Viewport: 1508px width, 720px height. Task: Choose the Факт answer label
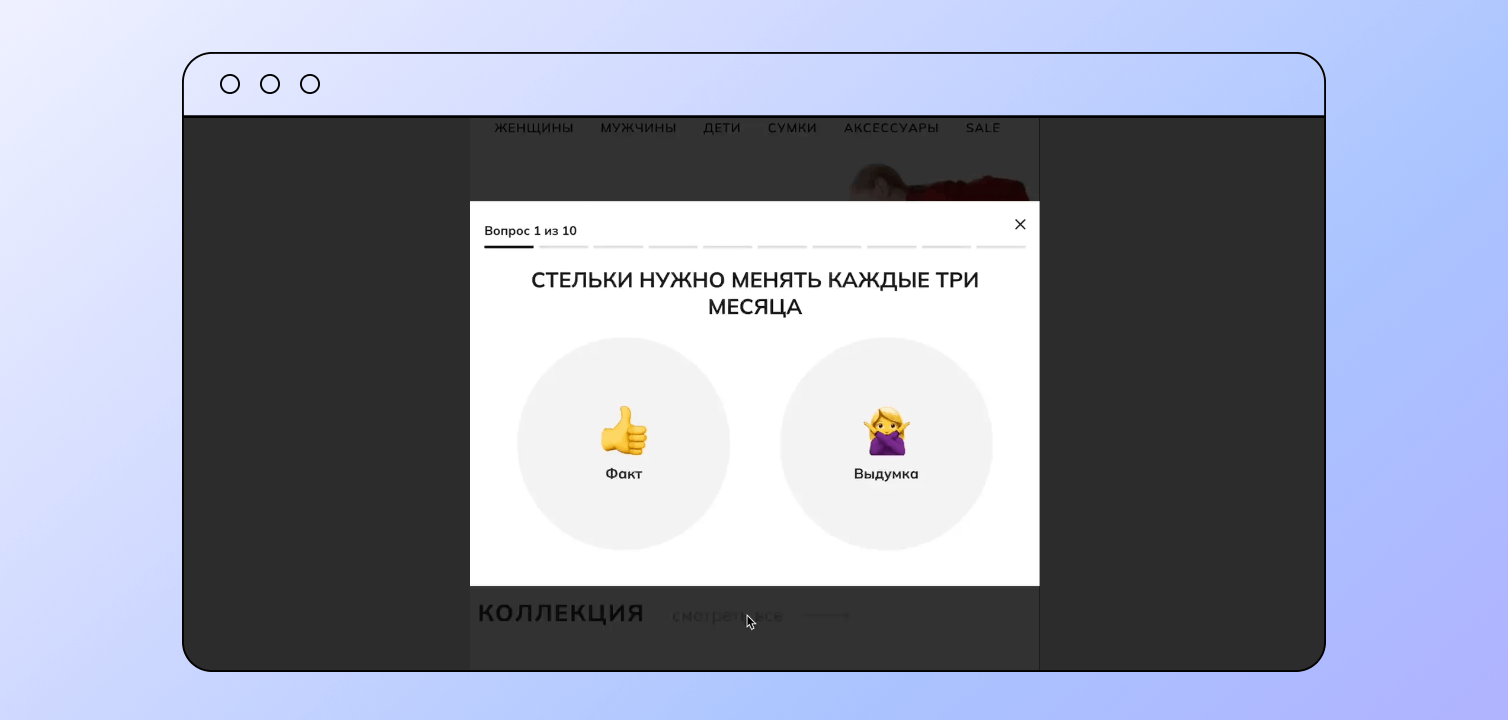coord(624,474)
